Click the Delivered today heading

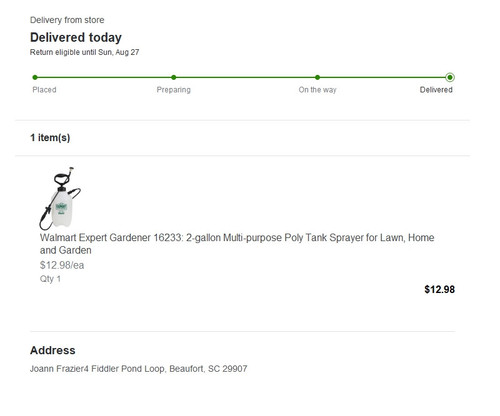point(76,37)
